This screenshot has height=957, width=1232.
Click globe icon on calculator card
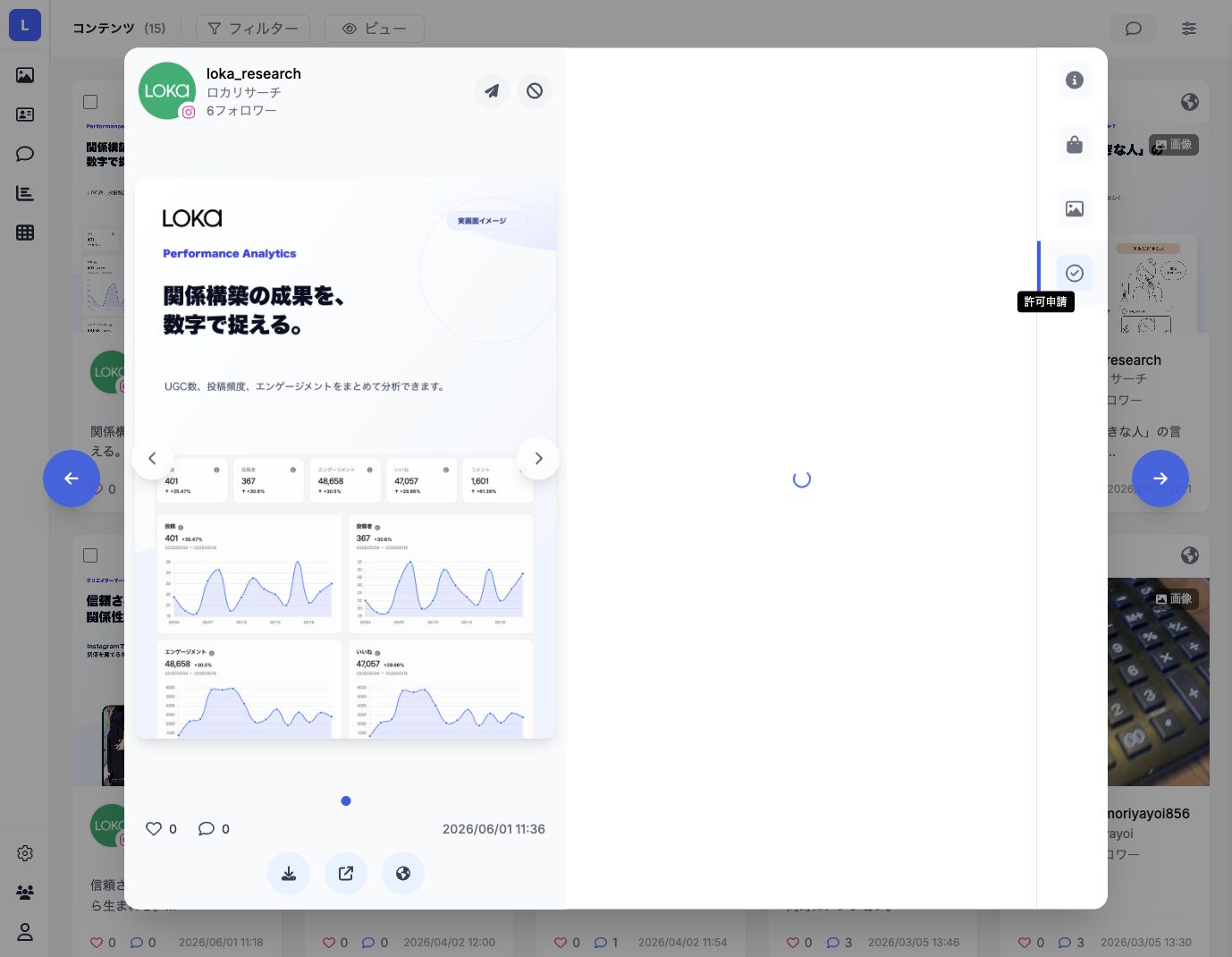click(1190, 555)
